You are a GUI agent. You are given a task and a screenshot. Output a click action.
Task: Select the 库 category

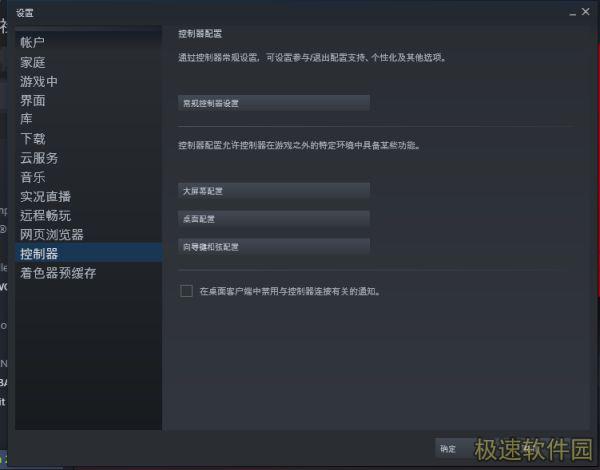pyautogui.click(x=26, y=119)
